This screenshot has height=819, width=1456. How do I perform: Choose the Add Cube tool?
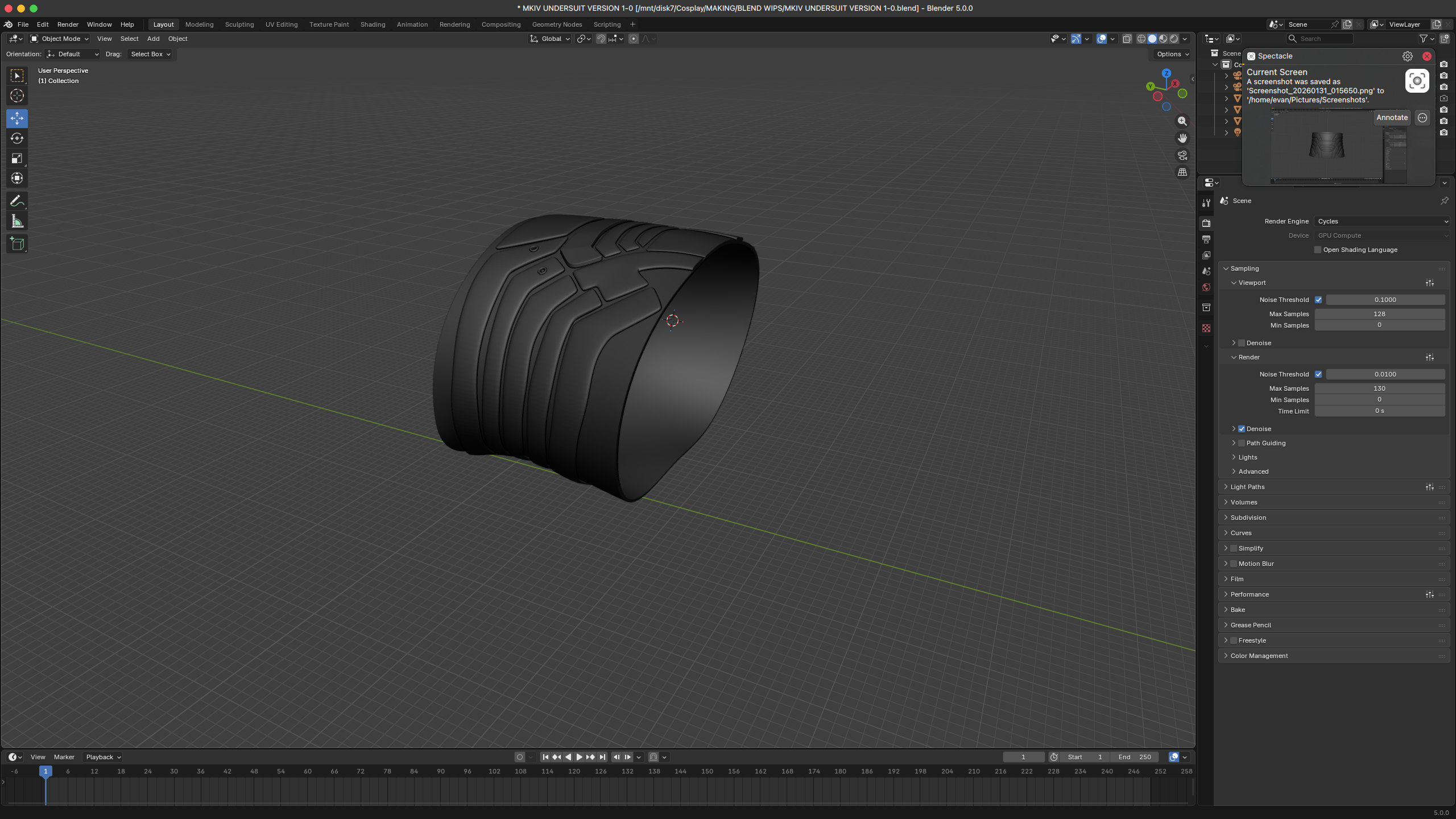click(x=16, y=243)
